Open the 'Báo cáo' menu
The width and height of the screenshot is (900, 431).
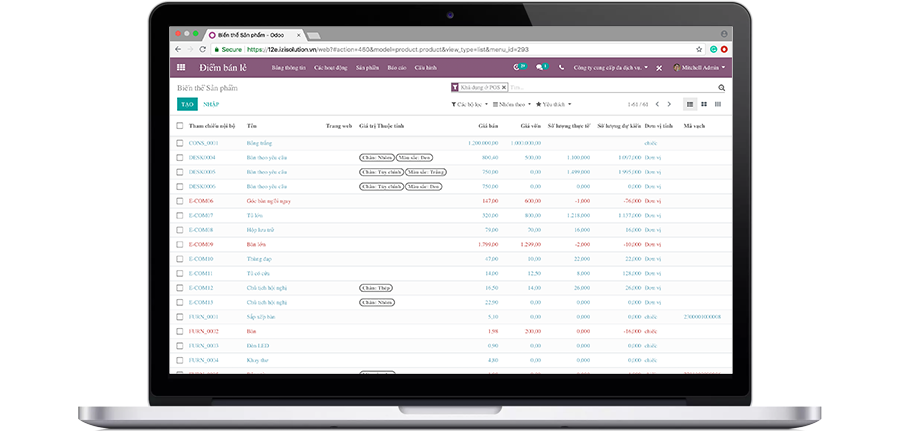[x=396, y=68]
